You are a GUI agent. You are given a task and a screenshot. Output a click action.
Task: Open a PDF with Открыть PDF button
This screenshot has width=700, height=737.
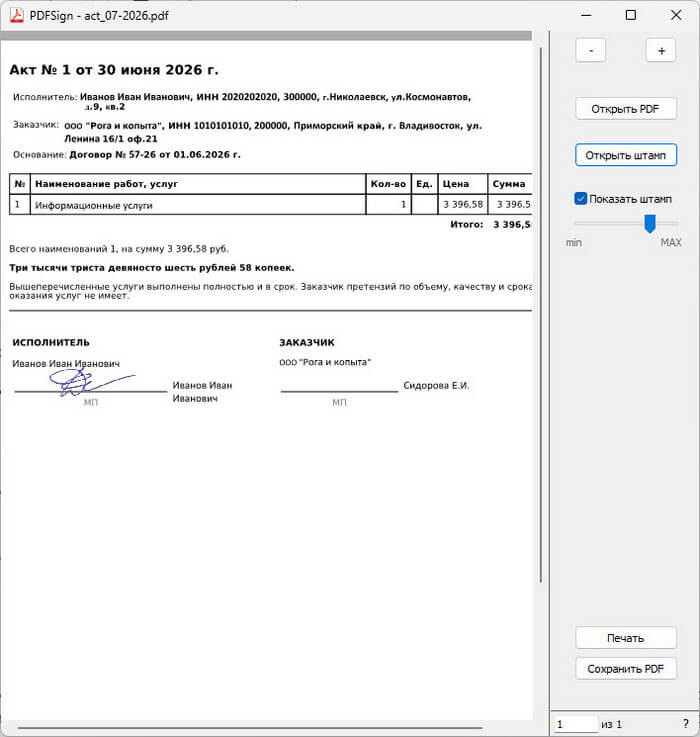[x=626, y=109]
